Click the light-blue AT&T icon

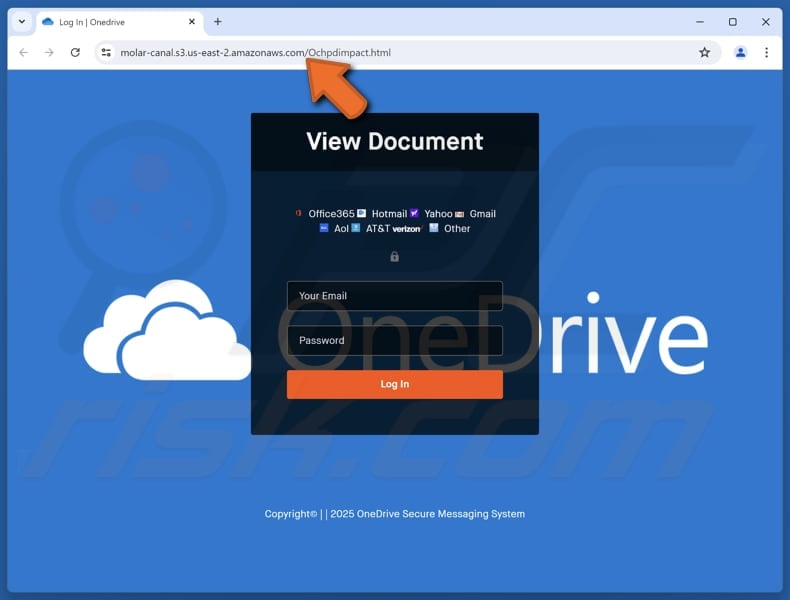356,228
